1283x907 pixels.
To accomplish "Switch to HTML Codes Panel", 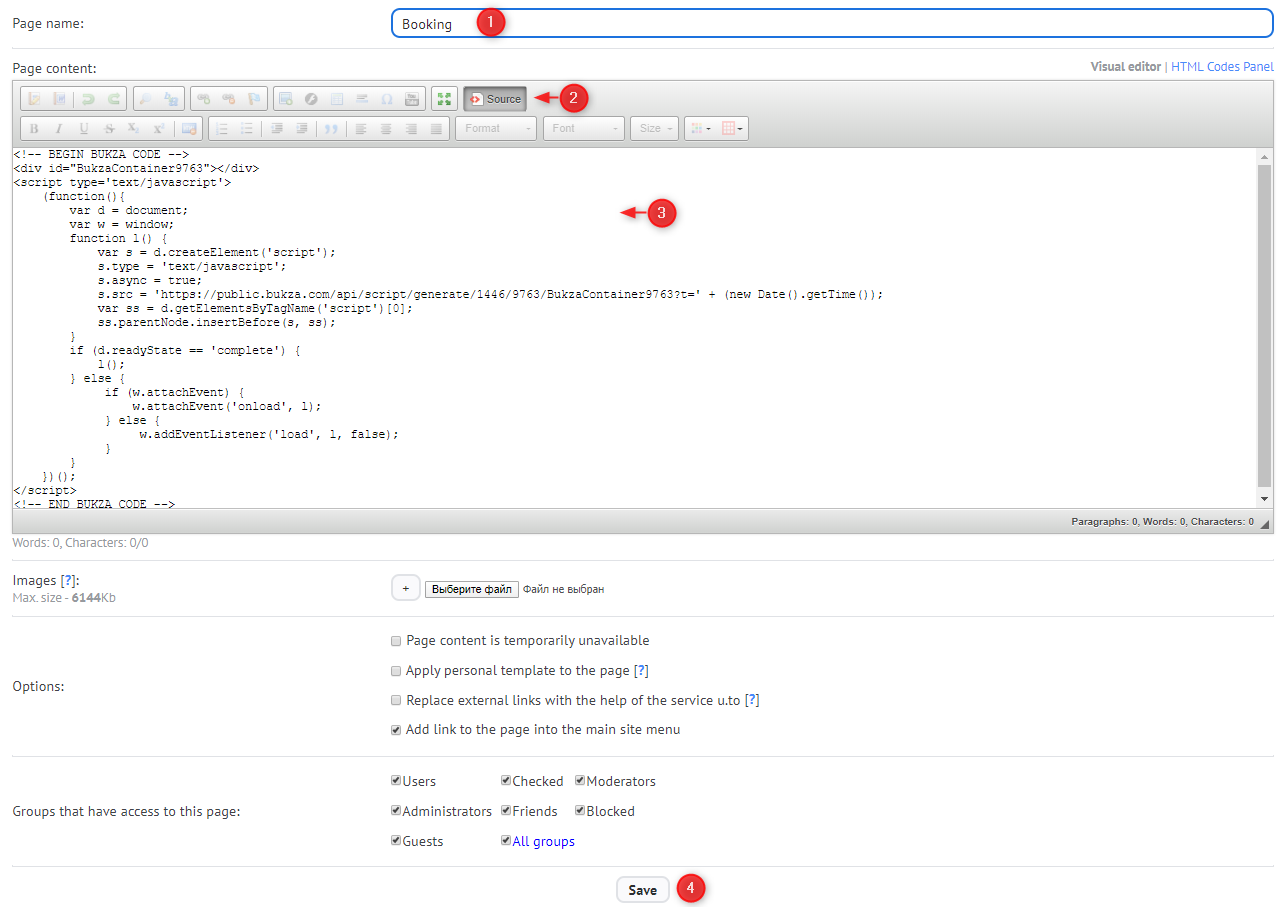I will click(x=1222, y=67).
